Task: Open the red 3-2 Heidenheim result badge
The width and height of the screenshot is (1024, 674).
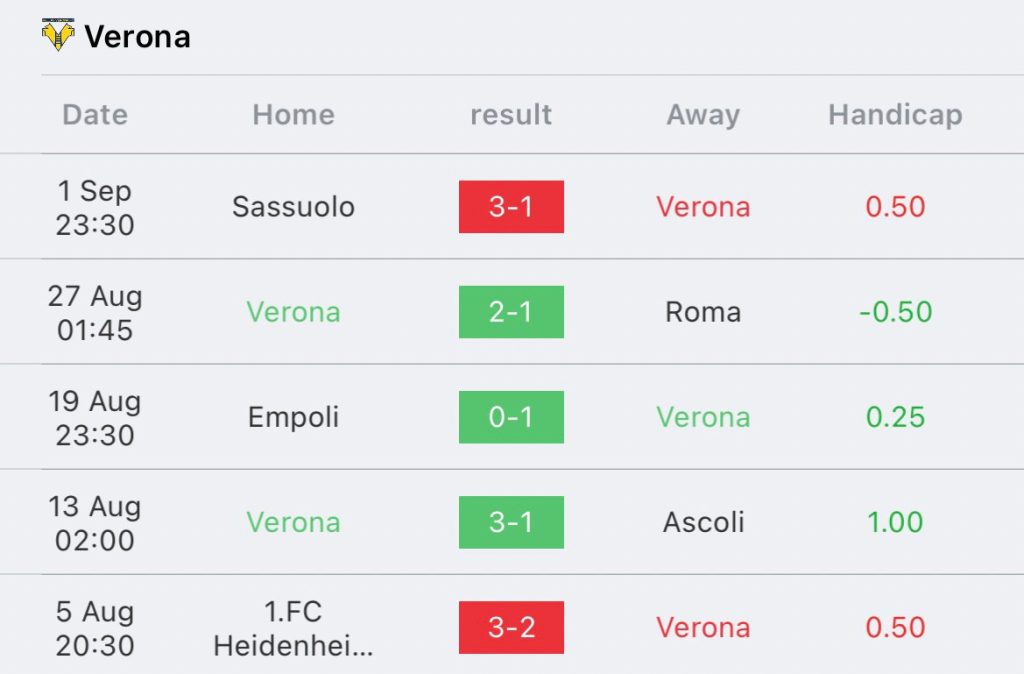Action: pos(511,627)
